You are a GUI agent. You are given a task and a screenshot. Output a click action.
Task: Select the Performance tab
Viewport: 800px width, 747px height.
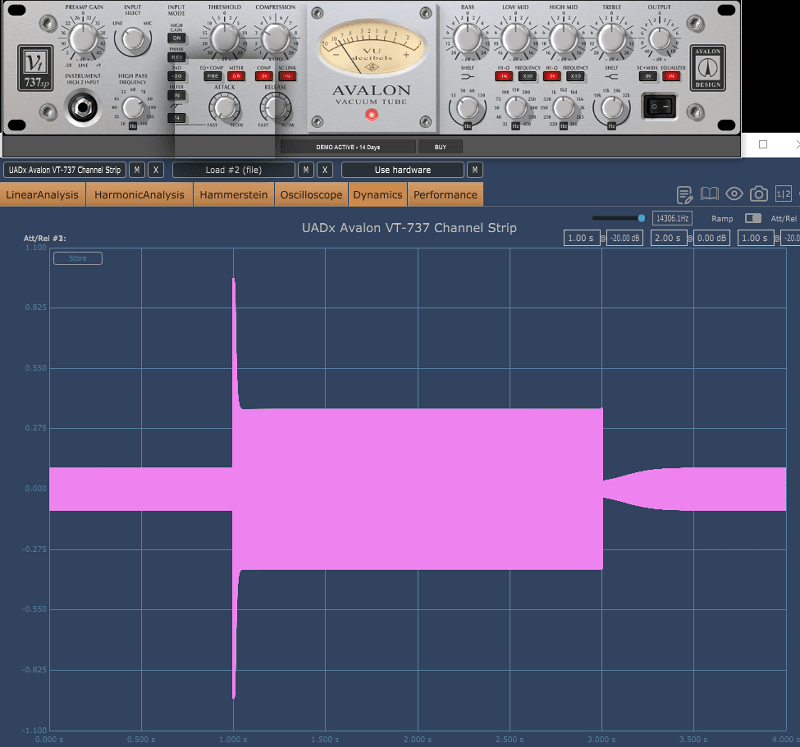coord(445,195)
